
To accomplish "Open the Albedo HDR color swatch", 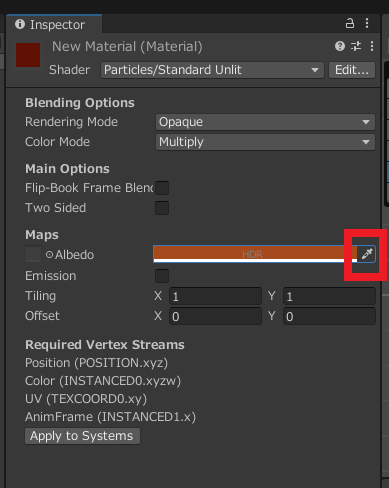I will coord(255,254).
